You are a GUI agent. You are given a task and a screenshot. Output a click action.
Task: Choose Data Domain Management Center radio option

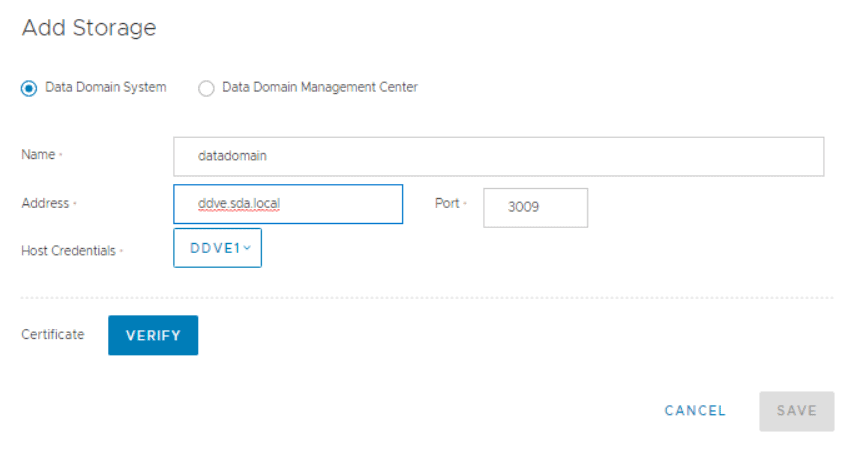(x=206, y=88)
